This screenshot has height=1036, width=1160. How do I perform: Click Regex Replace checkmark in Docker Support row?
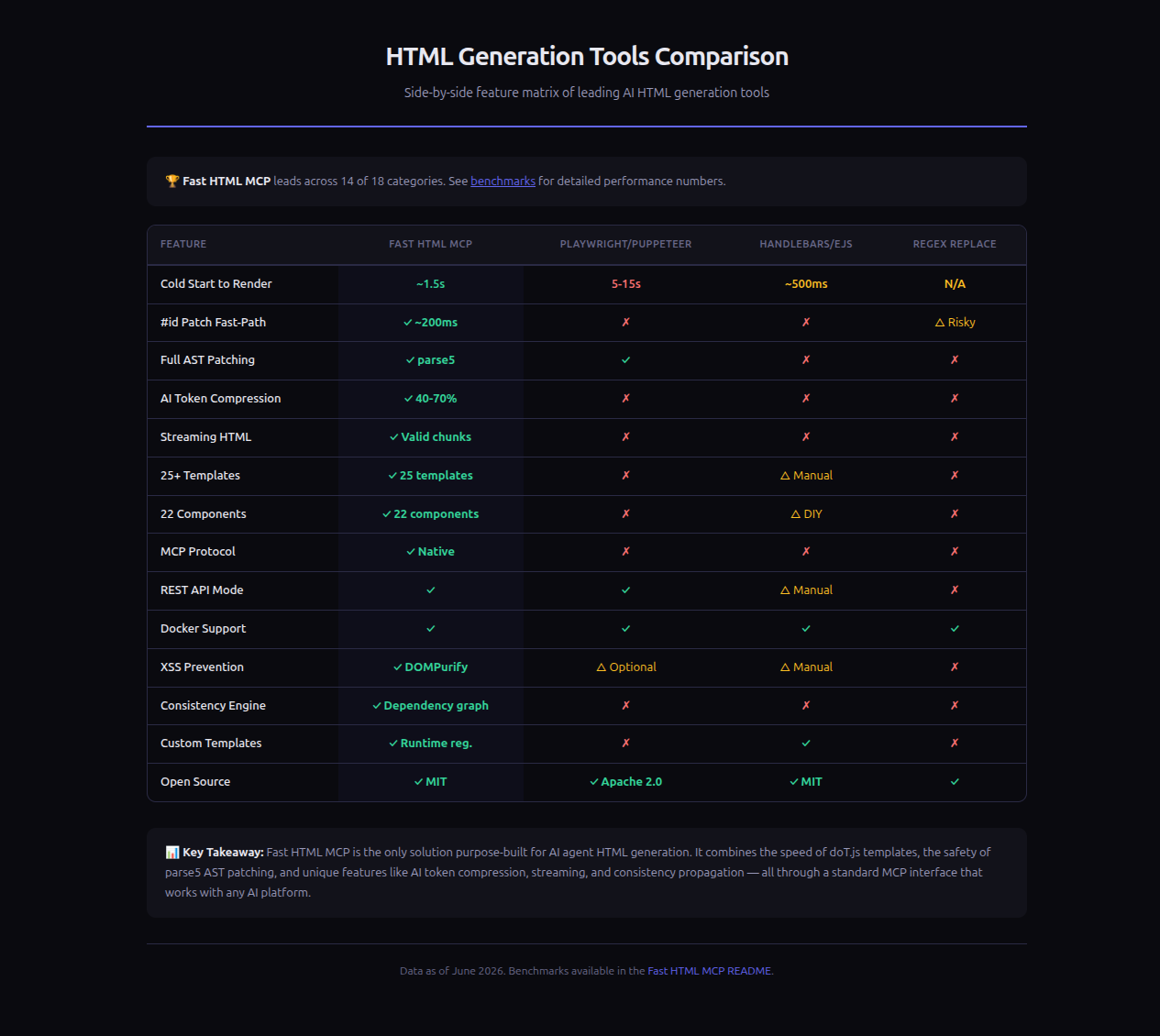coord(955,629)
